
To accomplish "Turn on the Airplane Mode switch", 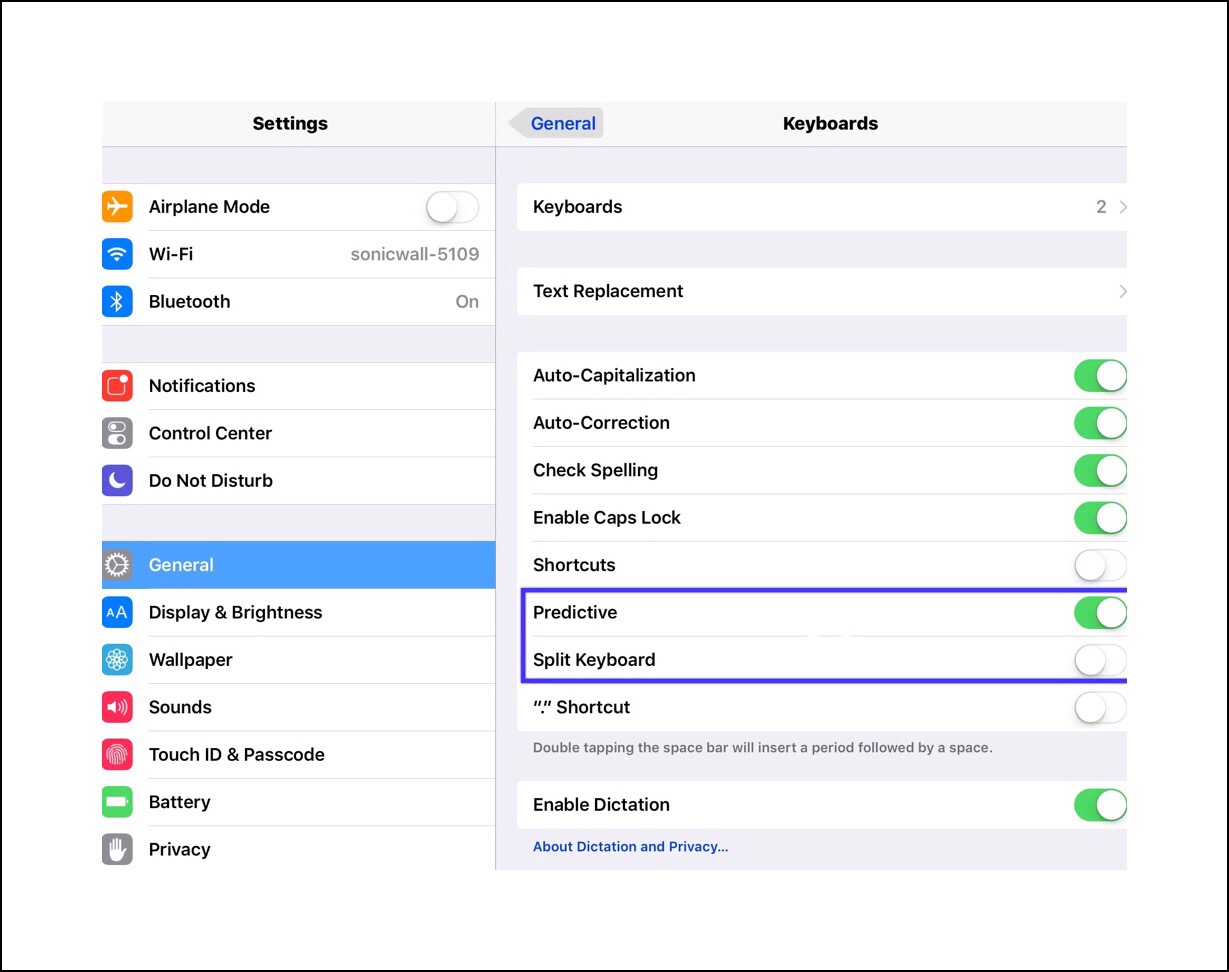I will tap(452, 207).
